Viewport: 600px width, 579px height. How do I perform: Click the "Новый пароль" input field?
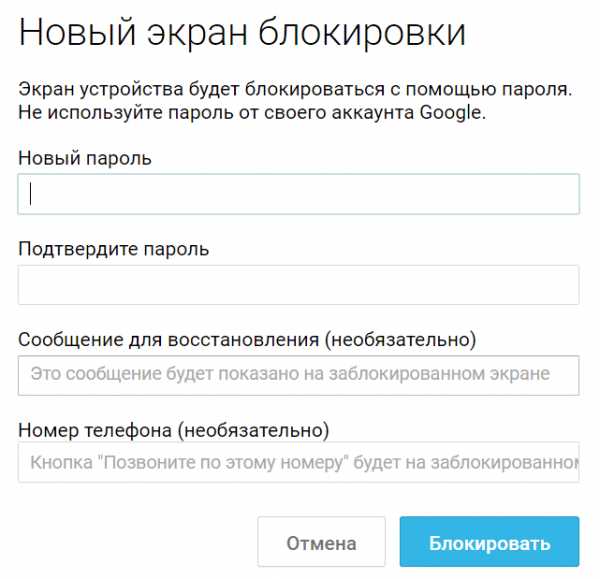tap(298, 194)
